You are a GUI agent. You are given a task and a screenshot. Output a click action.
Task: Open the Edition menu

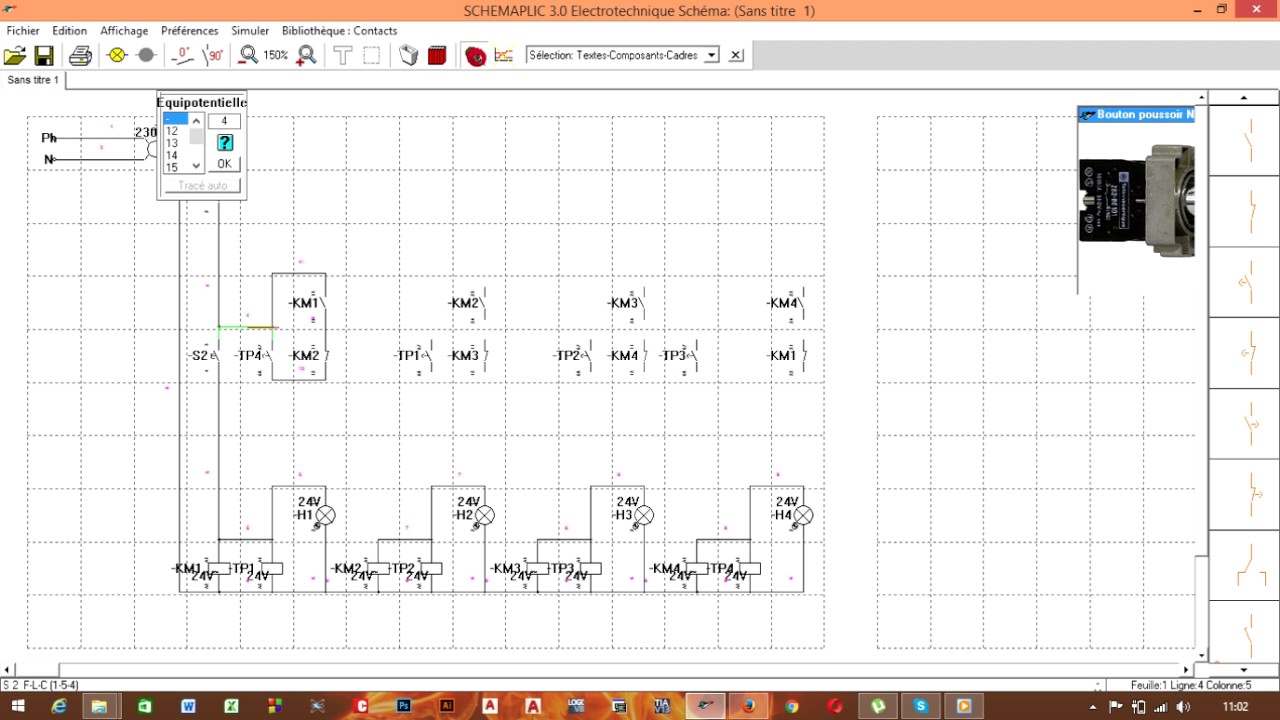click(x=70, y=31)
